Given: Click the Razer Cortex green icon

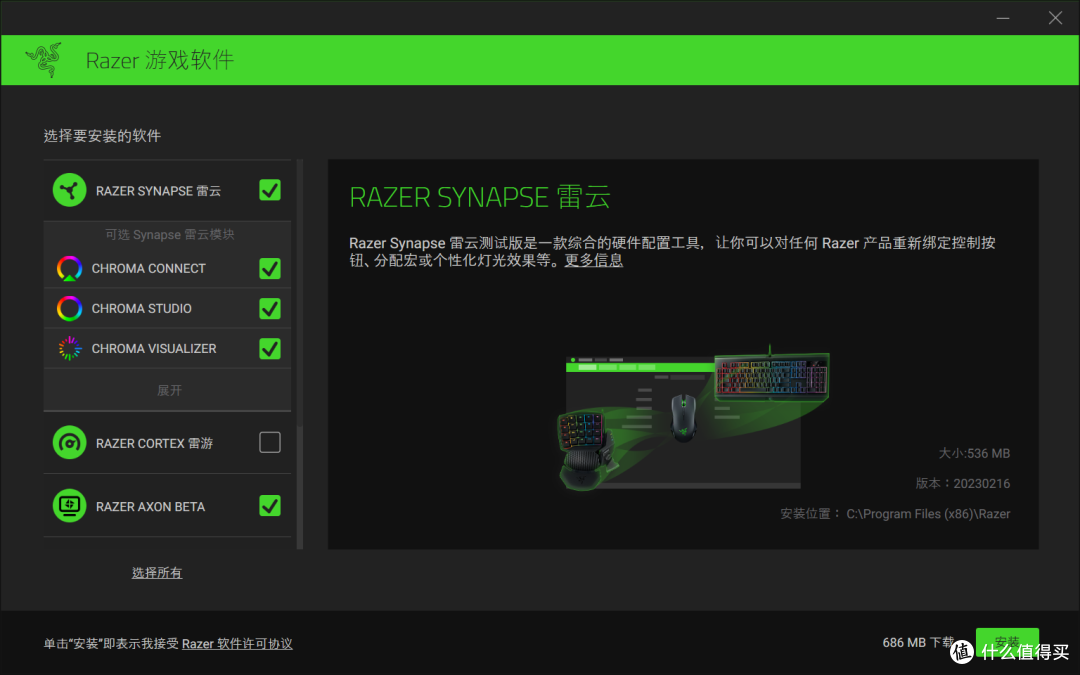Looking at the screenshot, I should click(70, 442).
